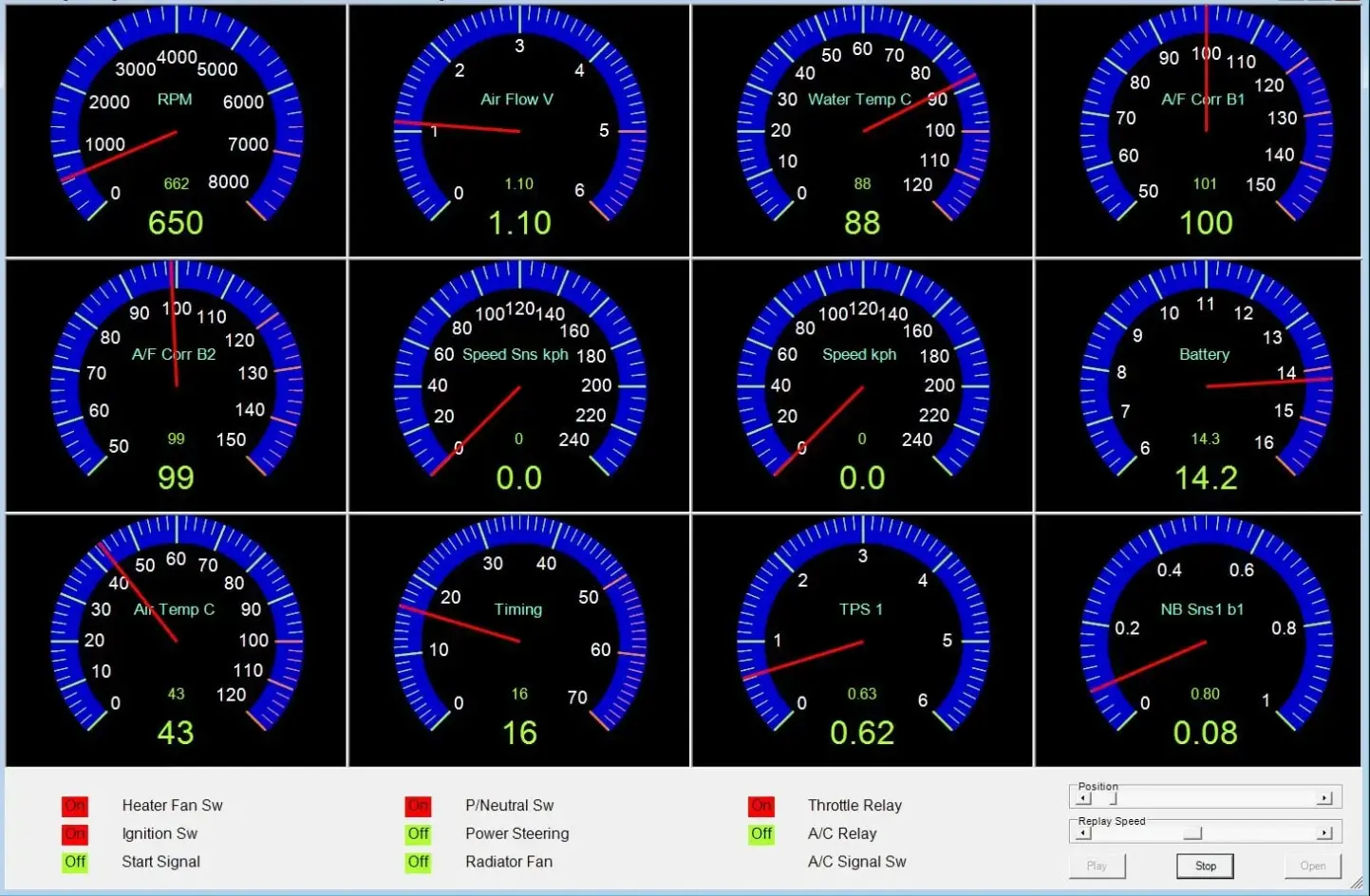
Task: Click the Position slider left arrow
Action: [x=1084, y=798]
